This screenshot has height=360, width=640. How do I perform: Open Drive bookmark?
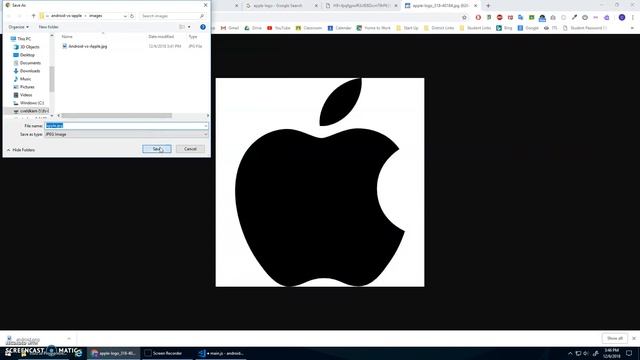coord(253,28)
